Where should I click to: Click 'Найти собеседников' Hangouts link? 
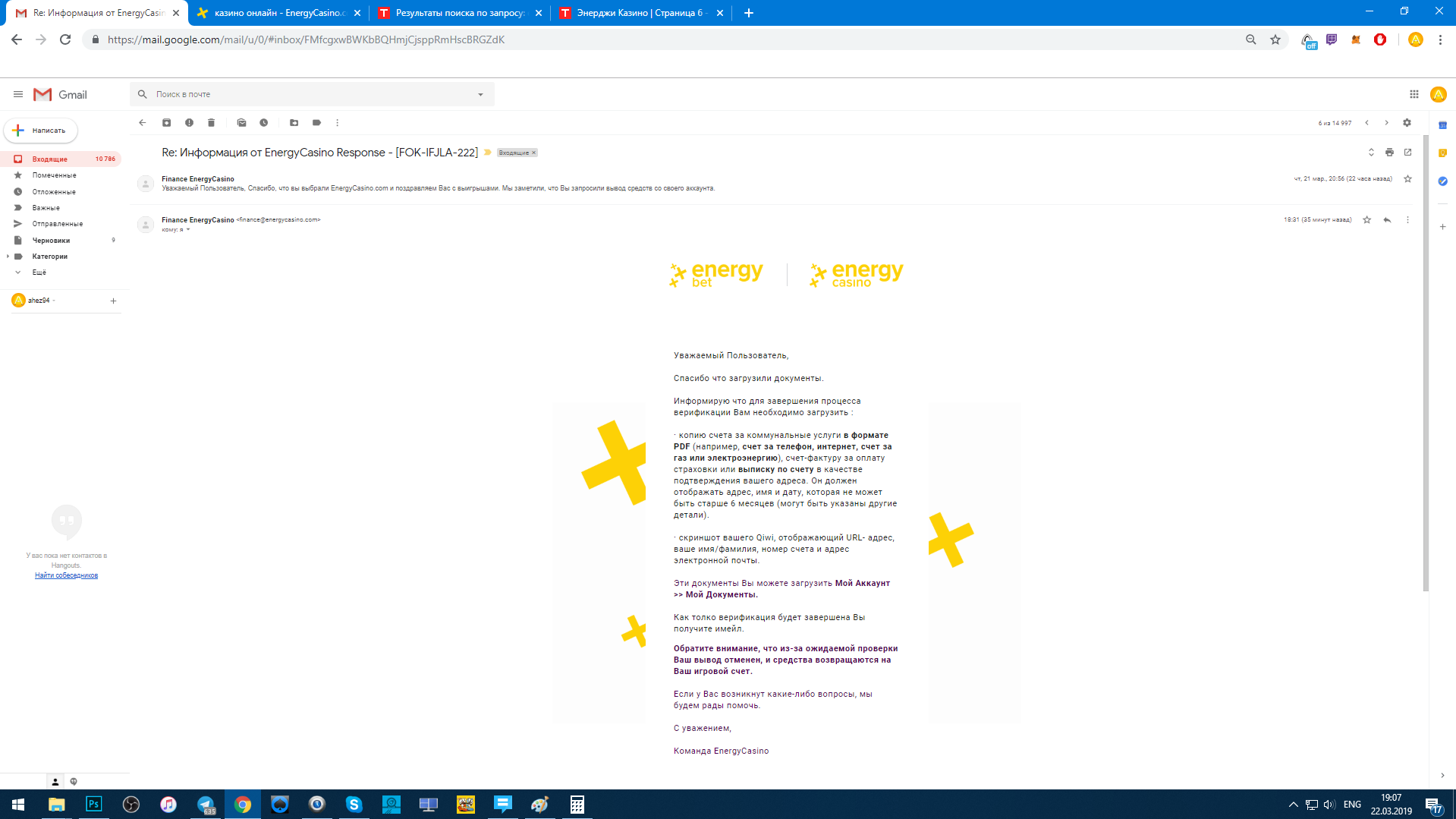(66, 575)
